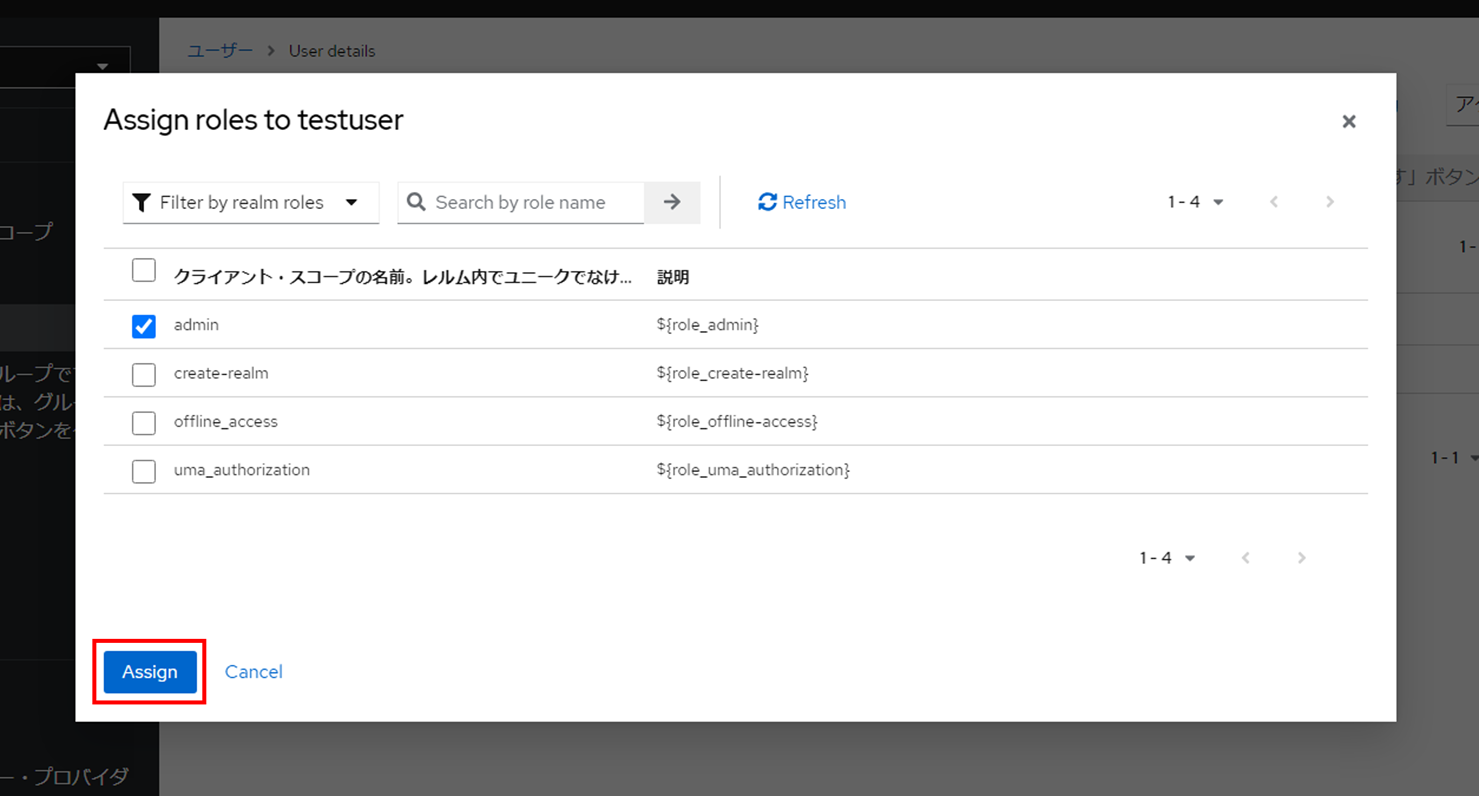This screenshot has height=796, width=1479.
Task: Close the Assign roles dialog
Action: (1348, 121)
